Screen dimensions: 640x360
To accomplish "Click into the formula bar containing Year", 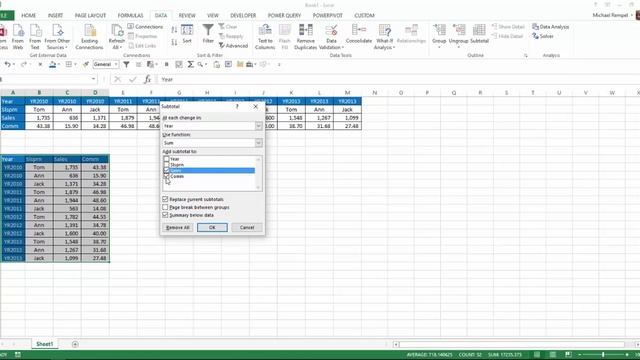I will (x=398, y=79).
